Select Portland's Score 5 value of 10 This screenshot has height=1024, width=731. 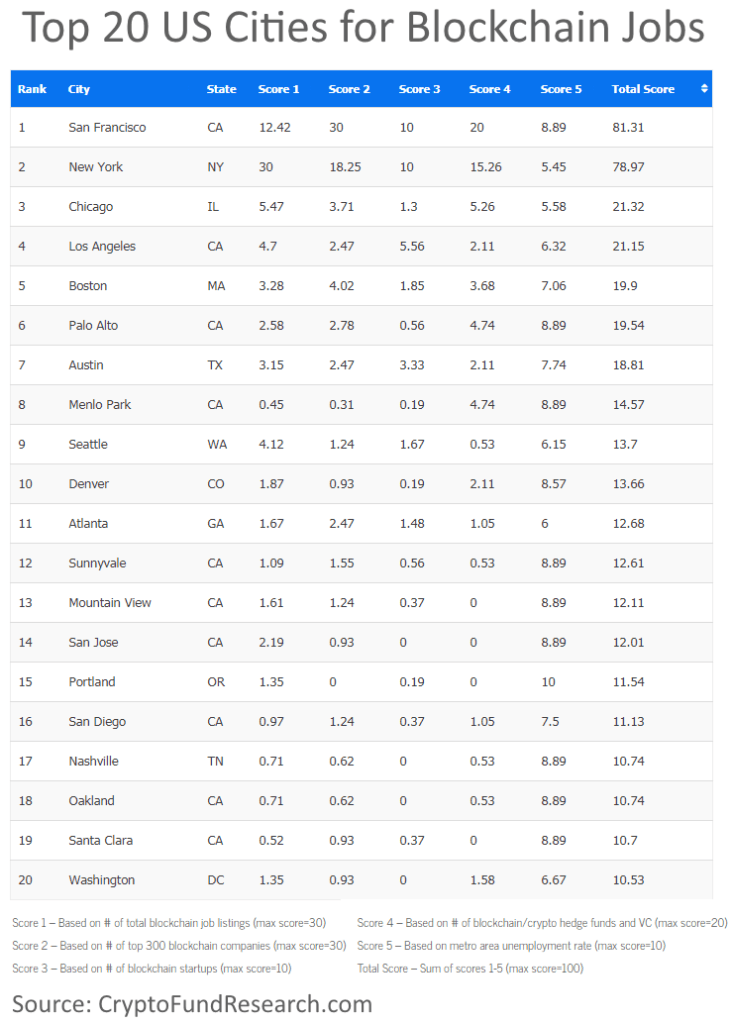click(547, 682)
